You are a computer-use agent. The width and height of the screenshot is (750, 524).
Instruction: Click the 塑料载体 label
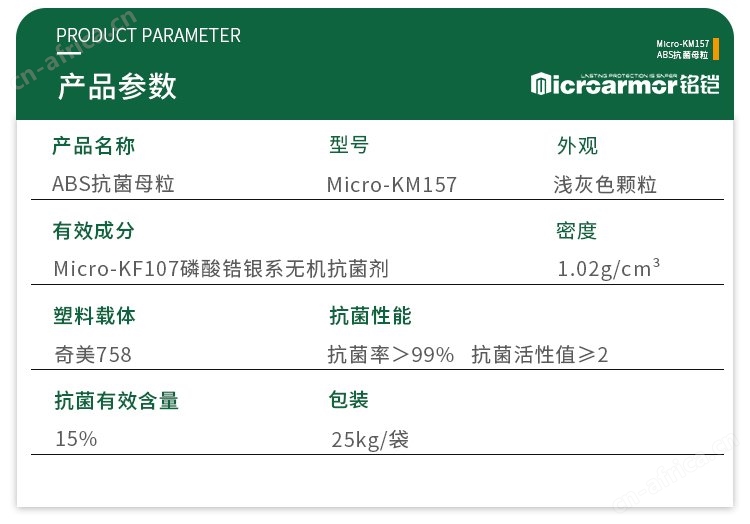pyautogui.click(x=94, y=316)
